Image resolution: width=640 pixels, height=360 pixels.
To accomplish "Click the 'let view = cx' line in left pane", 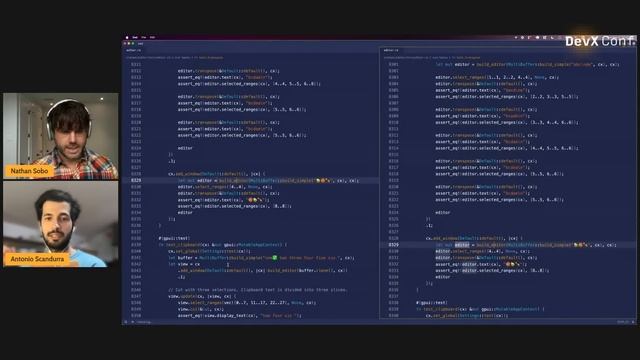I will [184, 264].
